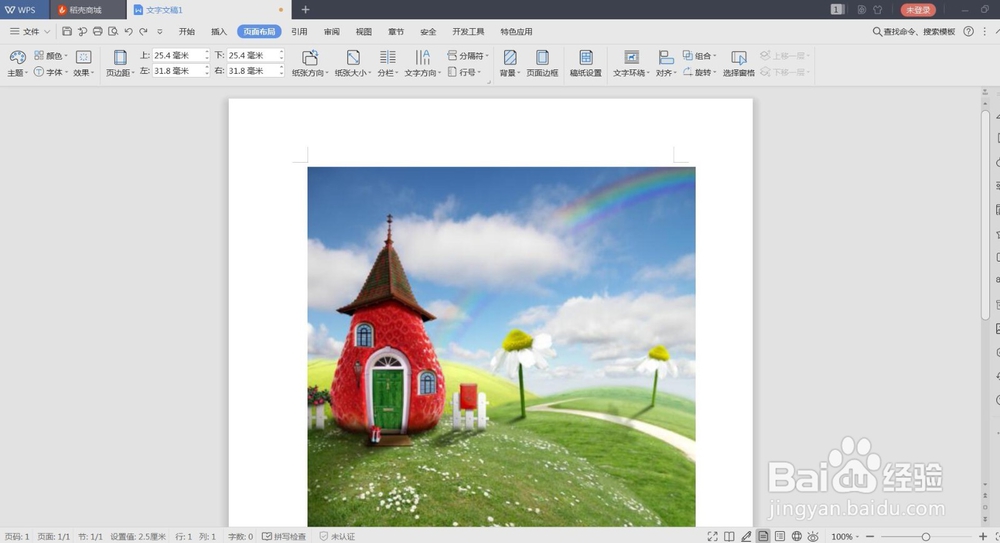Open the 效果 theme effects menu
Viewport: 1000px width, 543px height.
click(x=84, y=64)
